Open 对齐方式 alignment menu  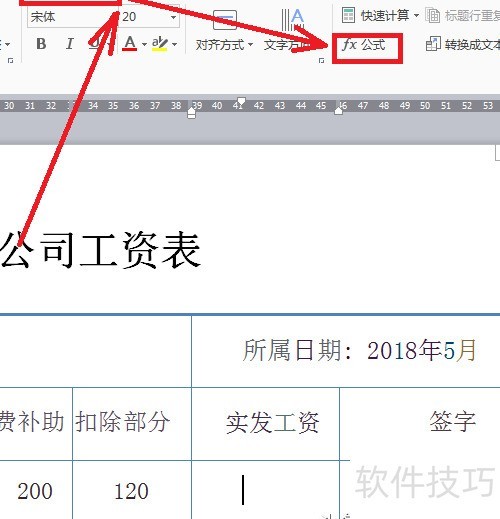(x=224, y=45)
